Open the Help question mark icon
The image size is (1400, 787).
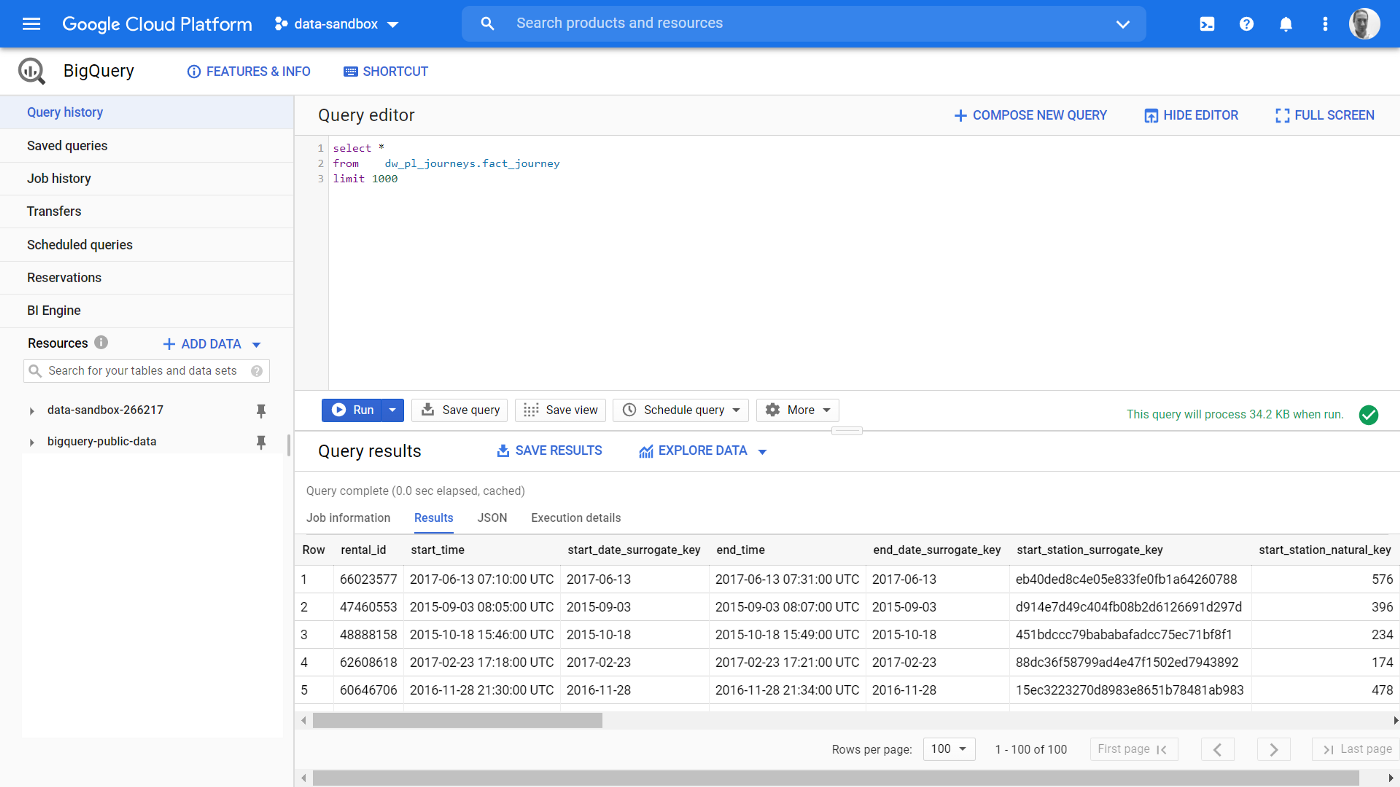(1246, 24)
